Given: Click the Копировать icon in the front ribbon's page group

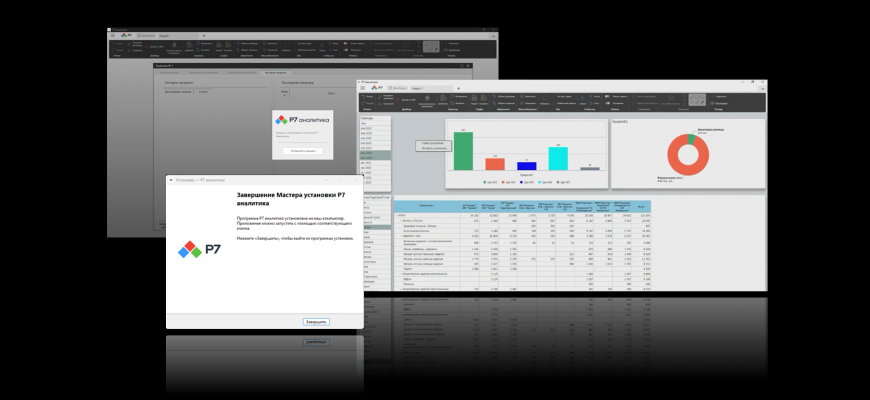Looking at the screenshot, I should [452, 97].
